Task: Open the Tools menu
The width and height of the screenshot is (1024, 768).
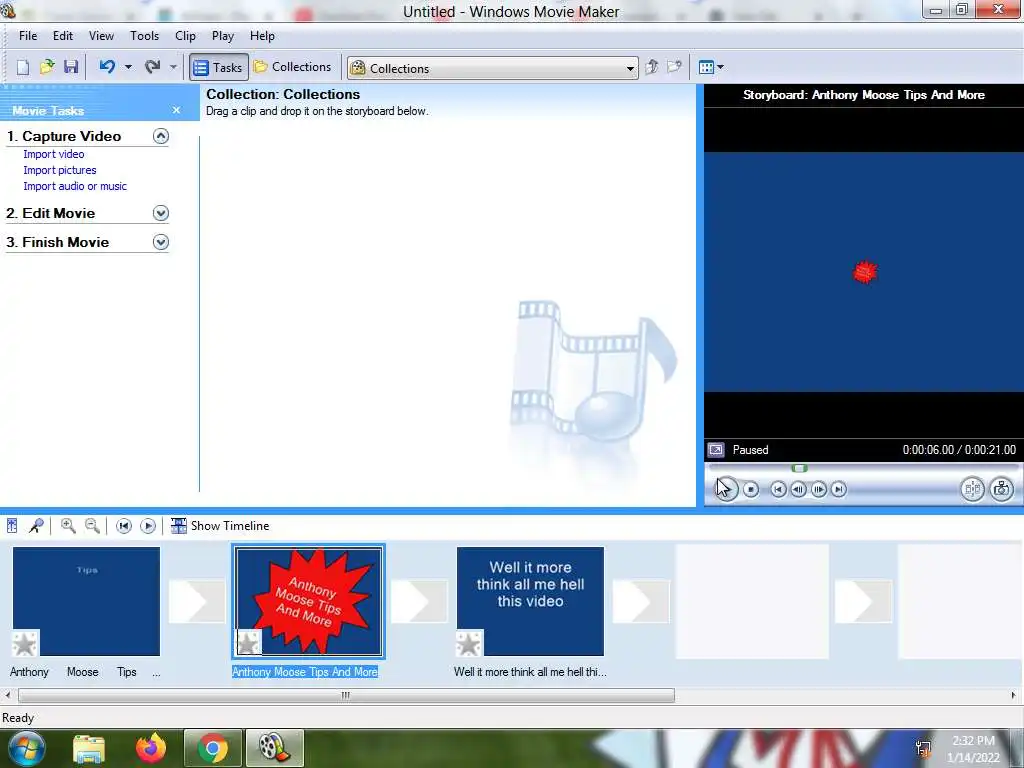Action: (x=144, y=36)
